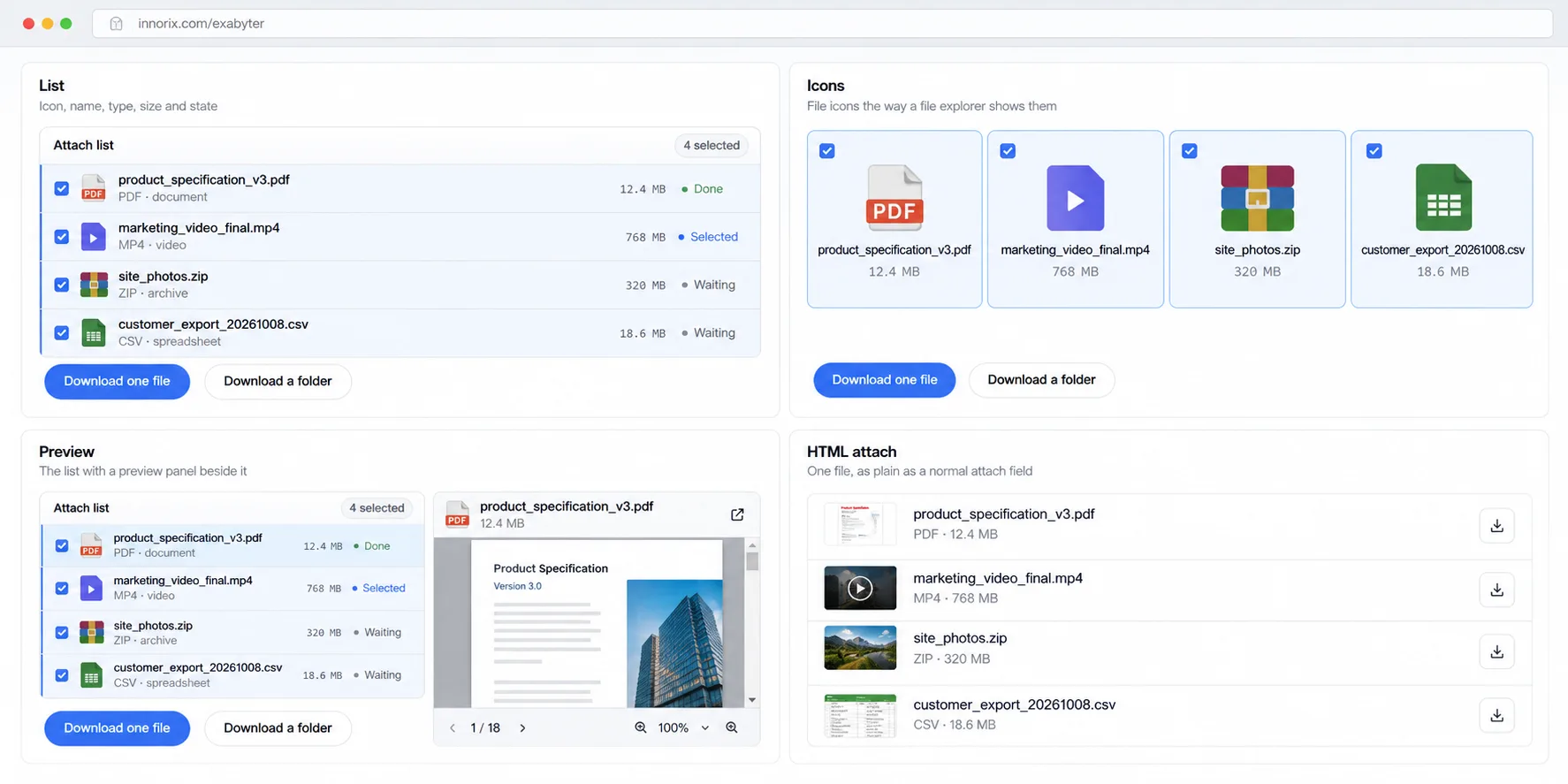
Task: Toggle marketing_video_final.mp4 checkbox in Preview panel list
Action: pyautogui.click(x=62, y=589)
